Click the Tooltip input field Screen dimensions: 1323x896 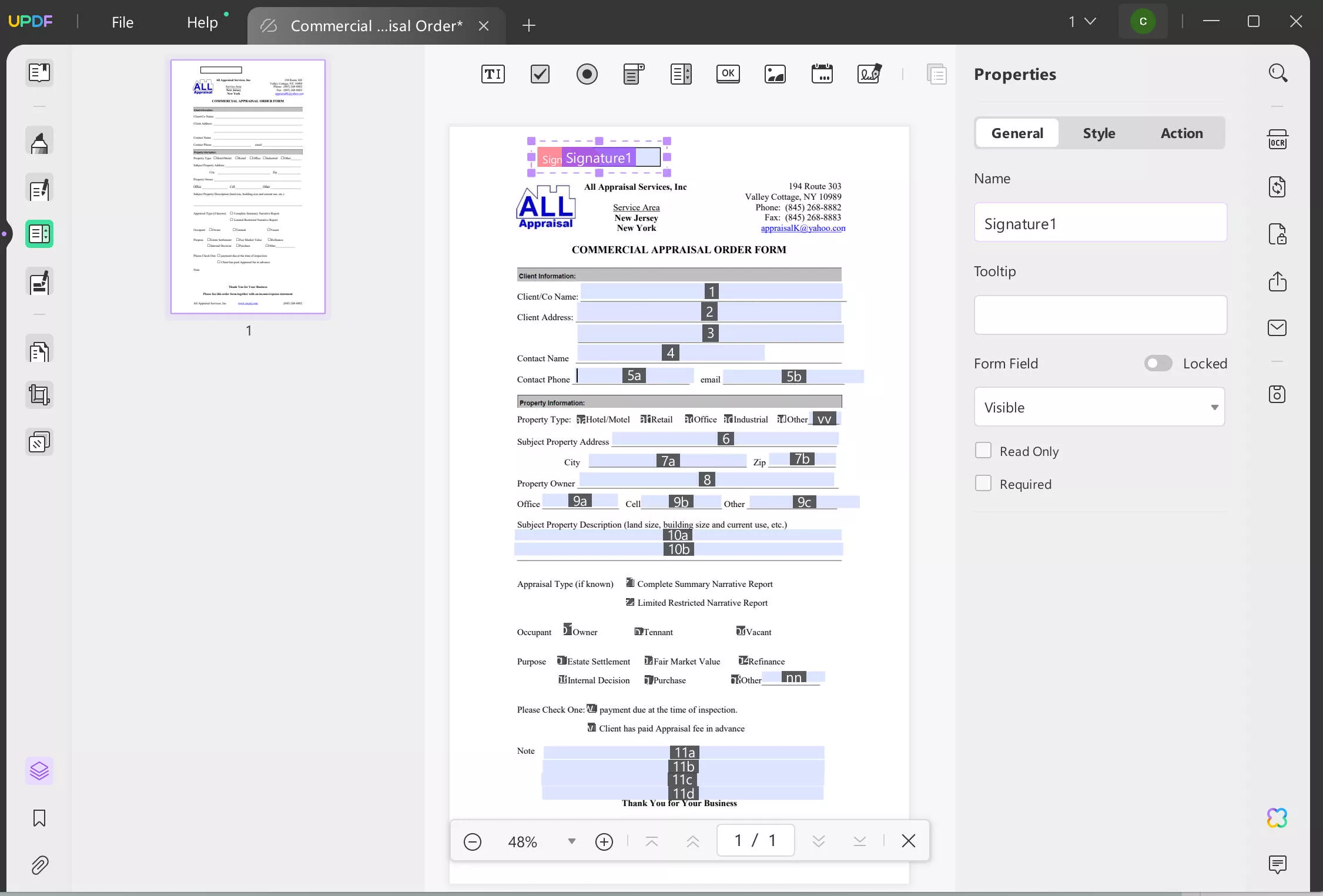click(1100, 315)
